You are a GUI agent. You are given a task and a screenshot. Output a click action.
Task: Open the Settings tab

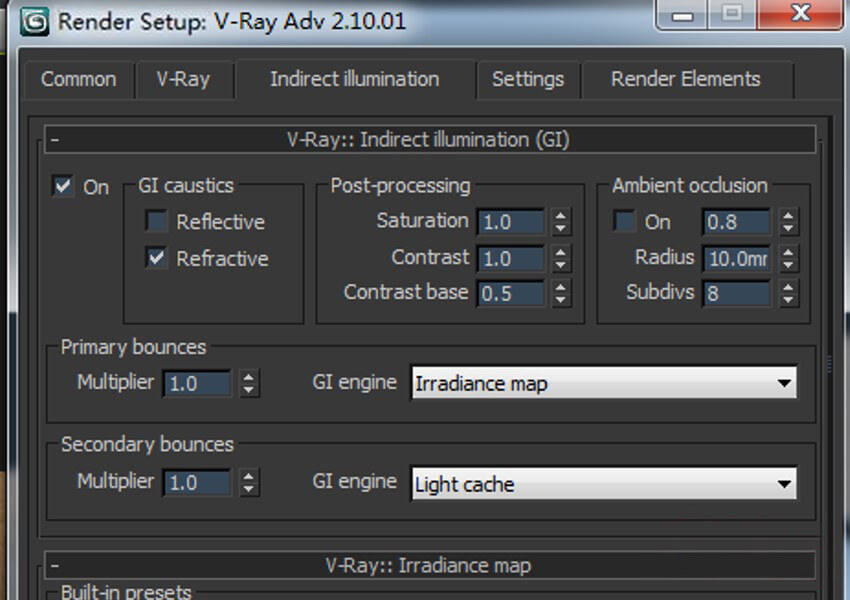click(528, 79)
